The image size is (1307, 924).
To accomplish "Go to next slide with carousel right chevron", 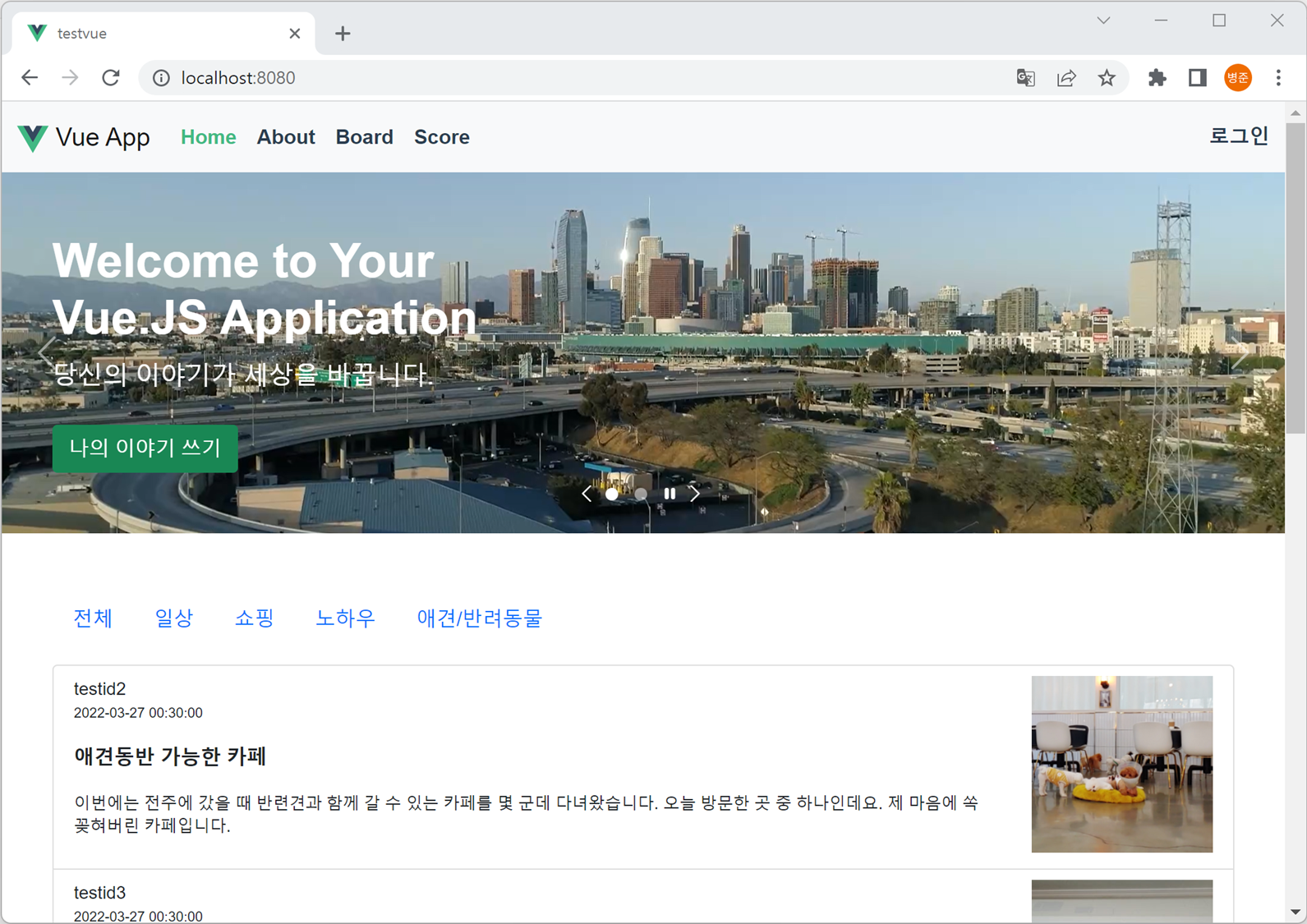I will click(x=695, y=494).
